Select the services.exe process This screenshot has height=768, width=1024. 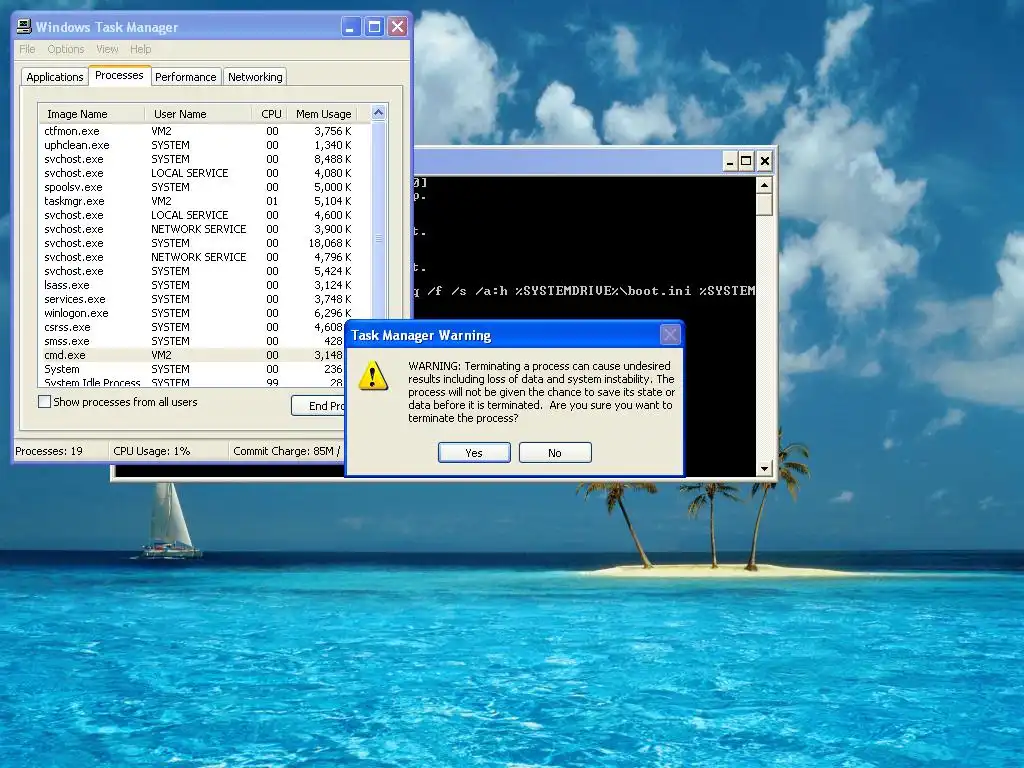click(x=204, y=299)
